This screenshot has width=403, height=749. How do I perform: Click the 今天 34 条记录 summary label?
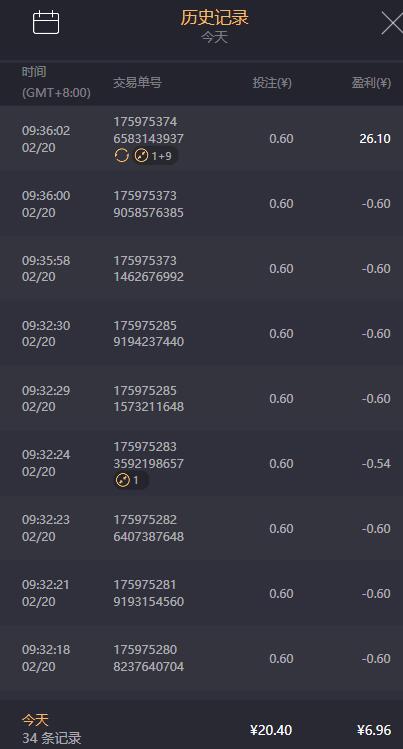coord(52,729)
